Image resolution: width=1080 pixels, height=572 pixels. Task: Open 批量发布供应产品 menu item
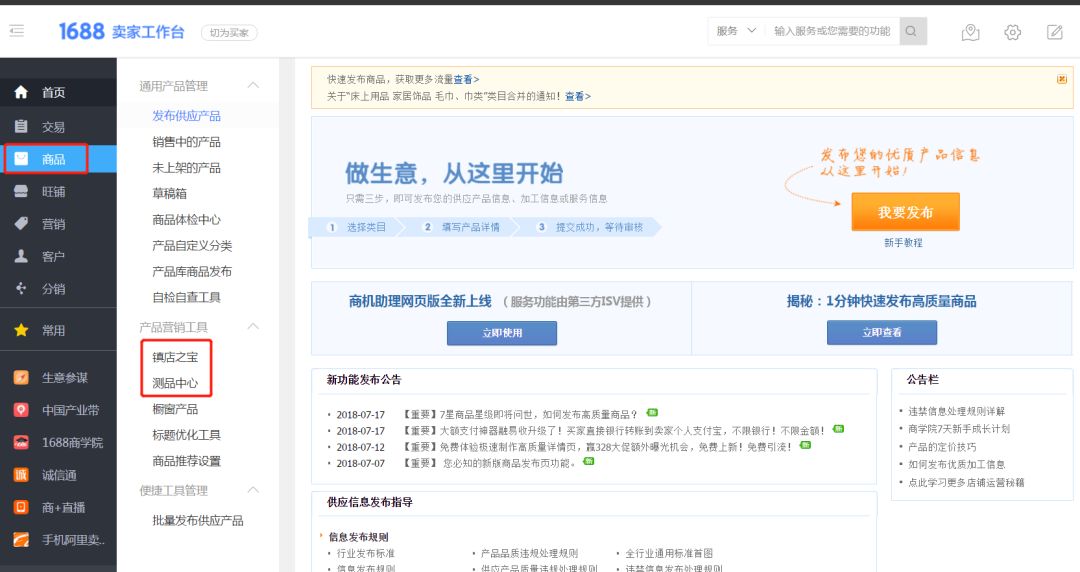pos(198,520)
